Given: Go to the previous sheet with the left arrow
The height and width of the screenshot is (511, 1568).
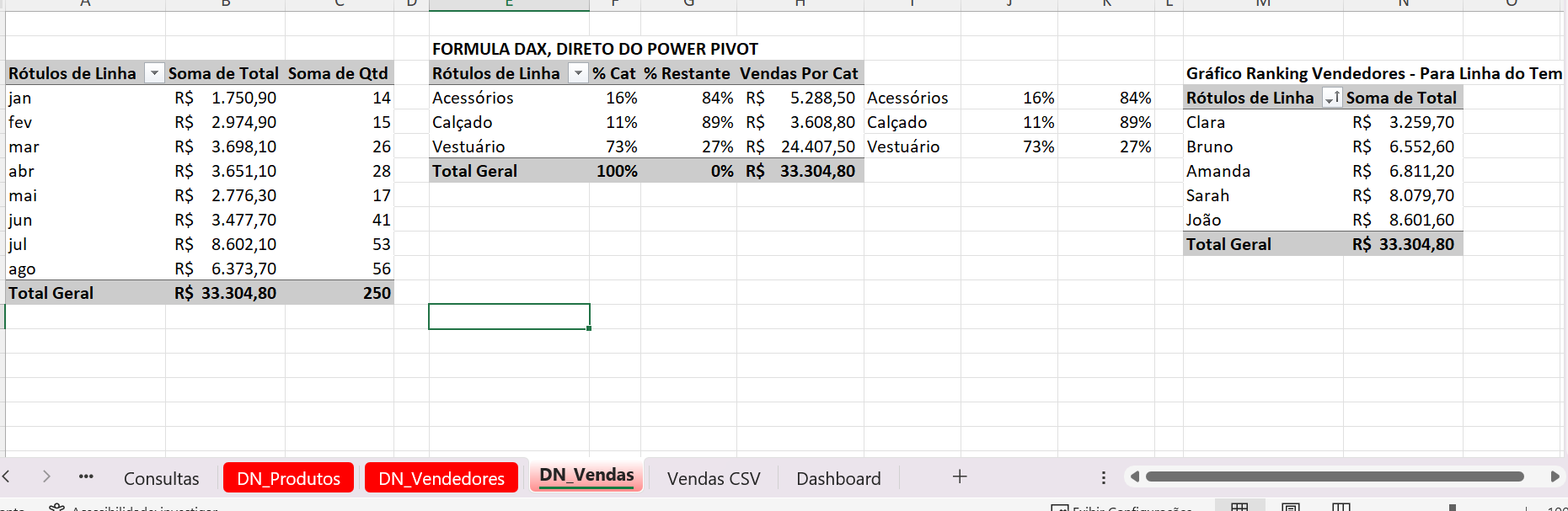Looking at the screenshot, I should [x=6, y=476].
